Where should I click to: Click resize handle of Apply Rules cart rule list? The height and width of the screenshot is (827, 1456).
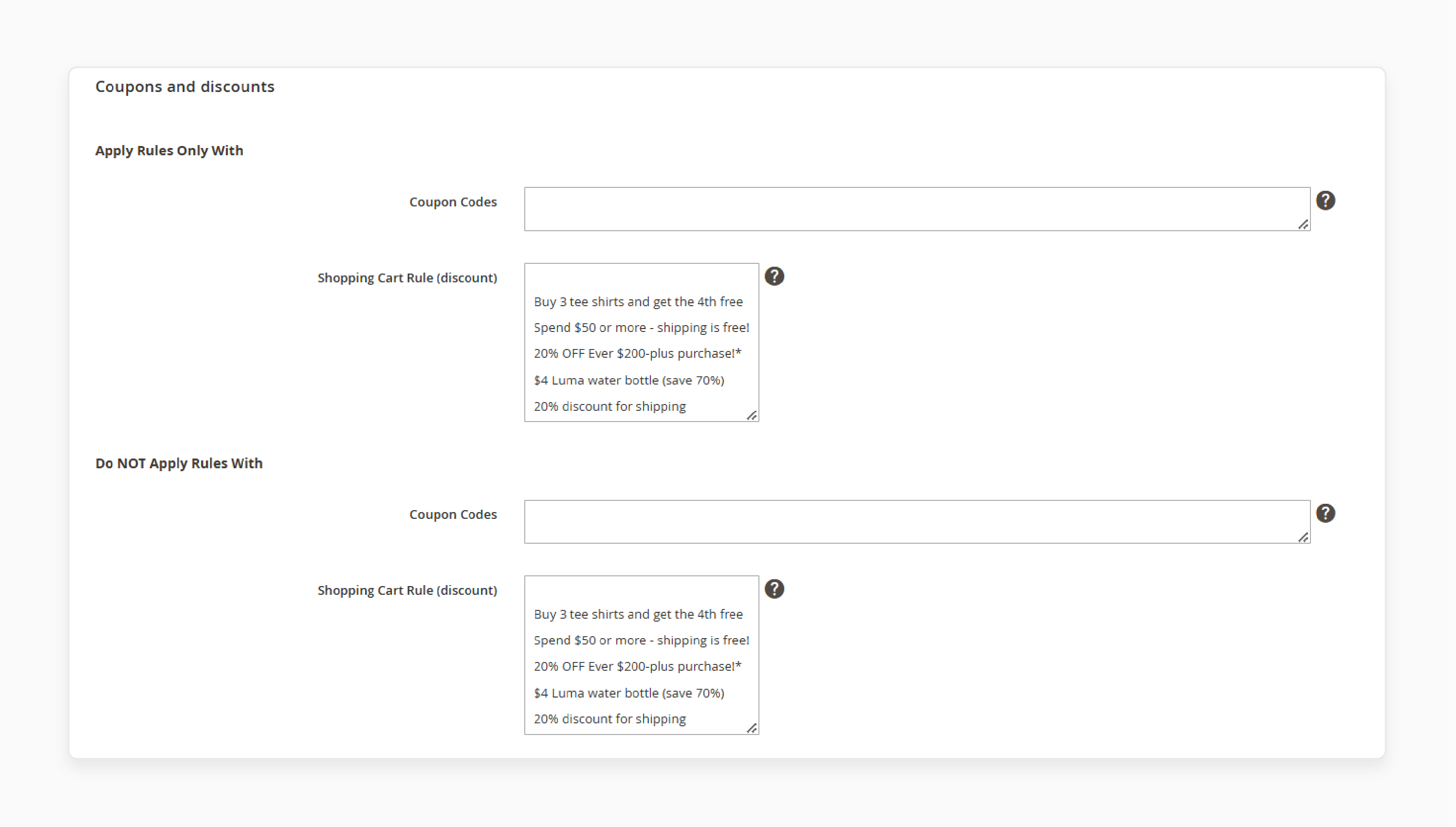[x=752, y=416]
